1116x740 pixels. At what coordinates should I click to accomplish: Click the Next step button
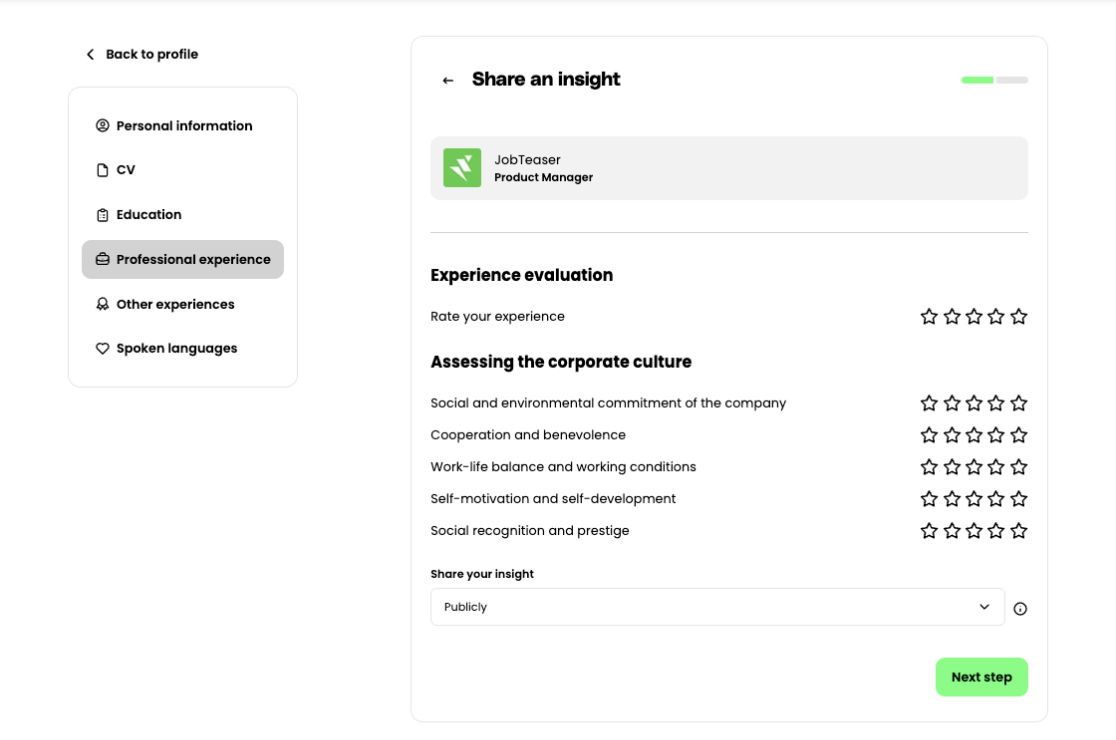(x=980, y=677)
